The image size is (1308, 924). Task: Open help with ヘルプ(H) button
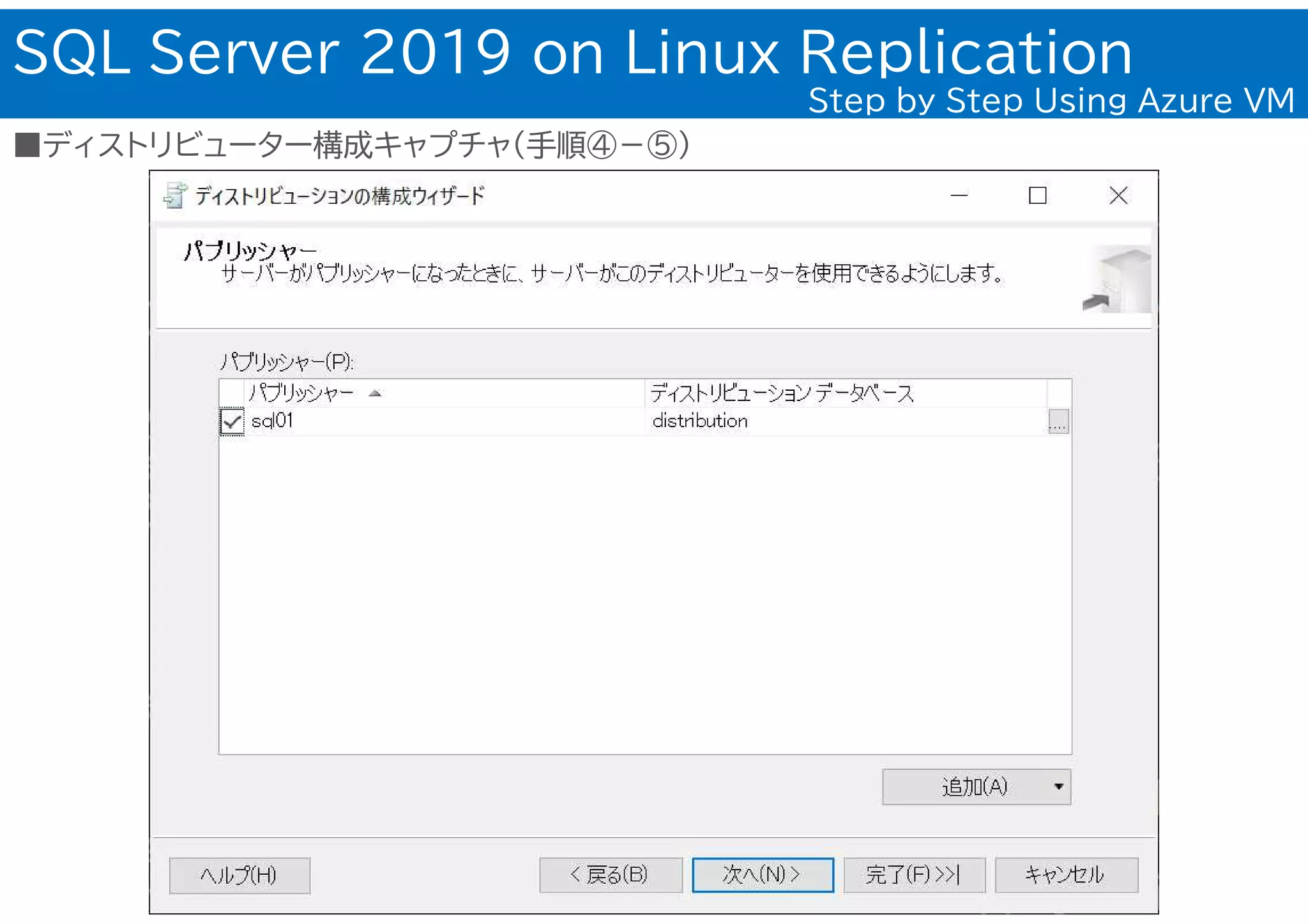[x=240, y=875]
